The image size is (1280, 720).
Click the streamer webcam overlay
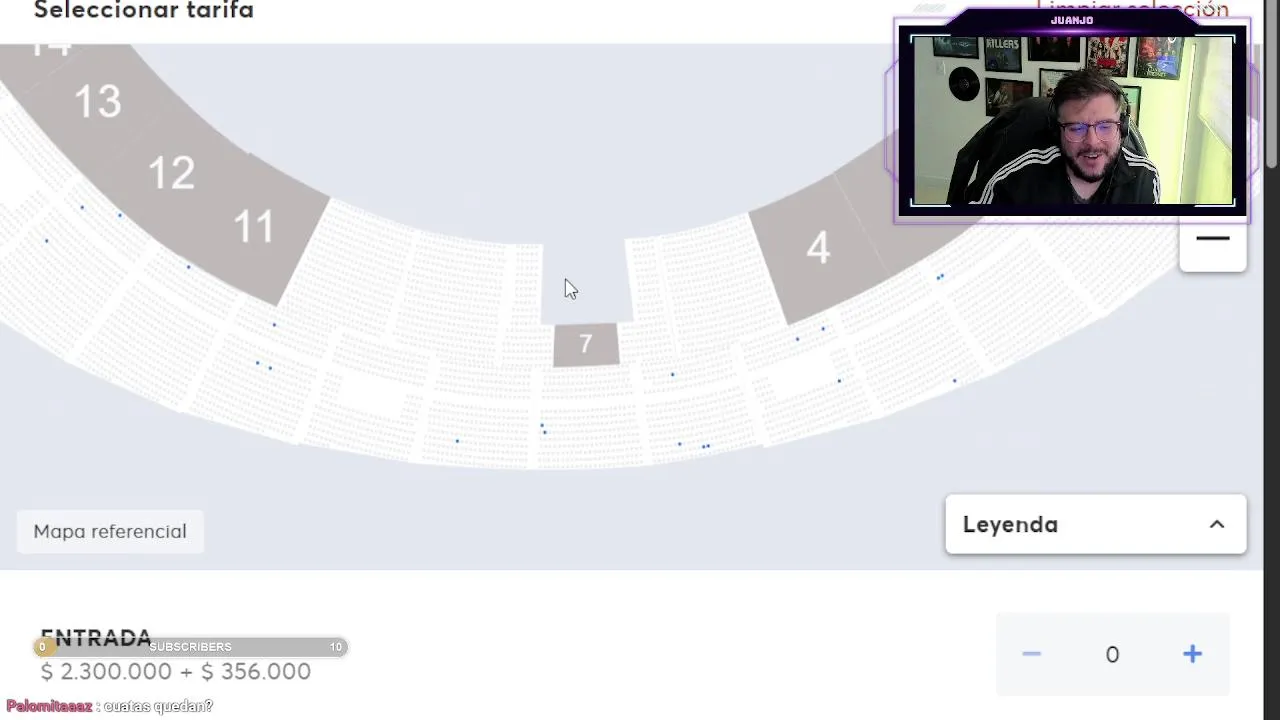click(x=1071, y=120)
